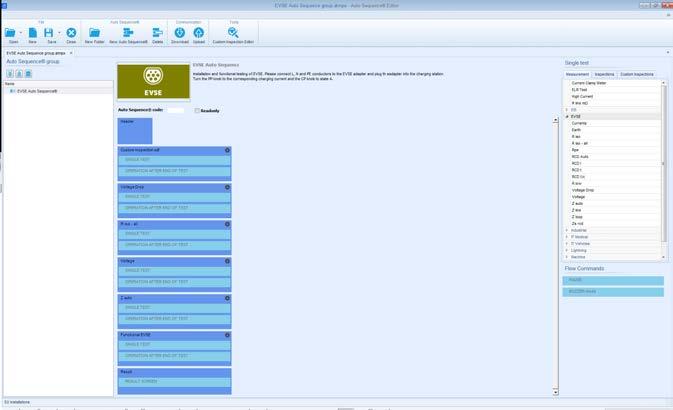Expand the IT Medical group in the tree
Image resolution: width=673 pixels, height=410 pixels.
pos(567,237)
